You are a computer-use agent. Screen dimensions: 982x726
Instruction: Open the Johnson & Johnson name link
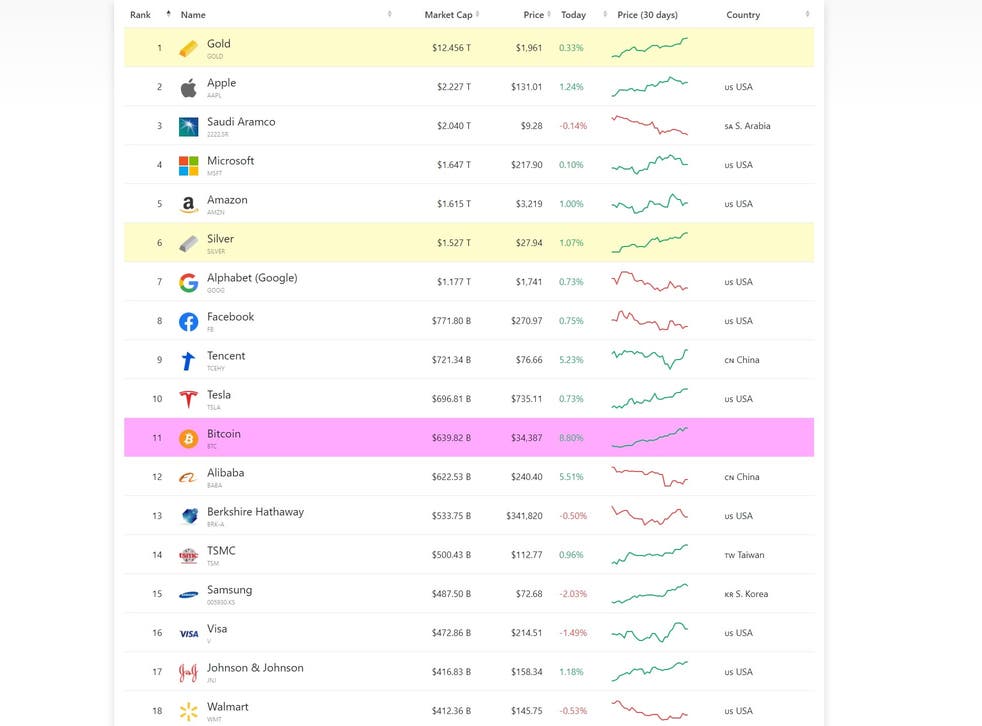click(x=256, y=668)
